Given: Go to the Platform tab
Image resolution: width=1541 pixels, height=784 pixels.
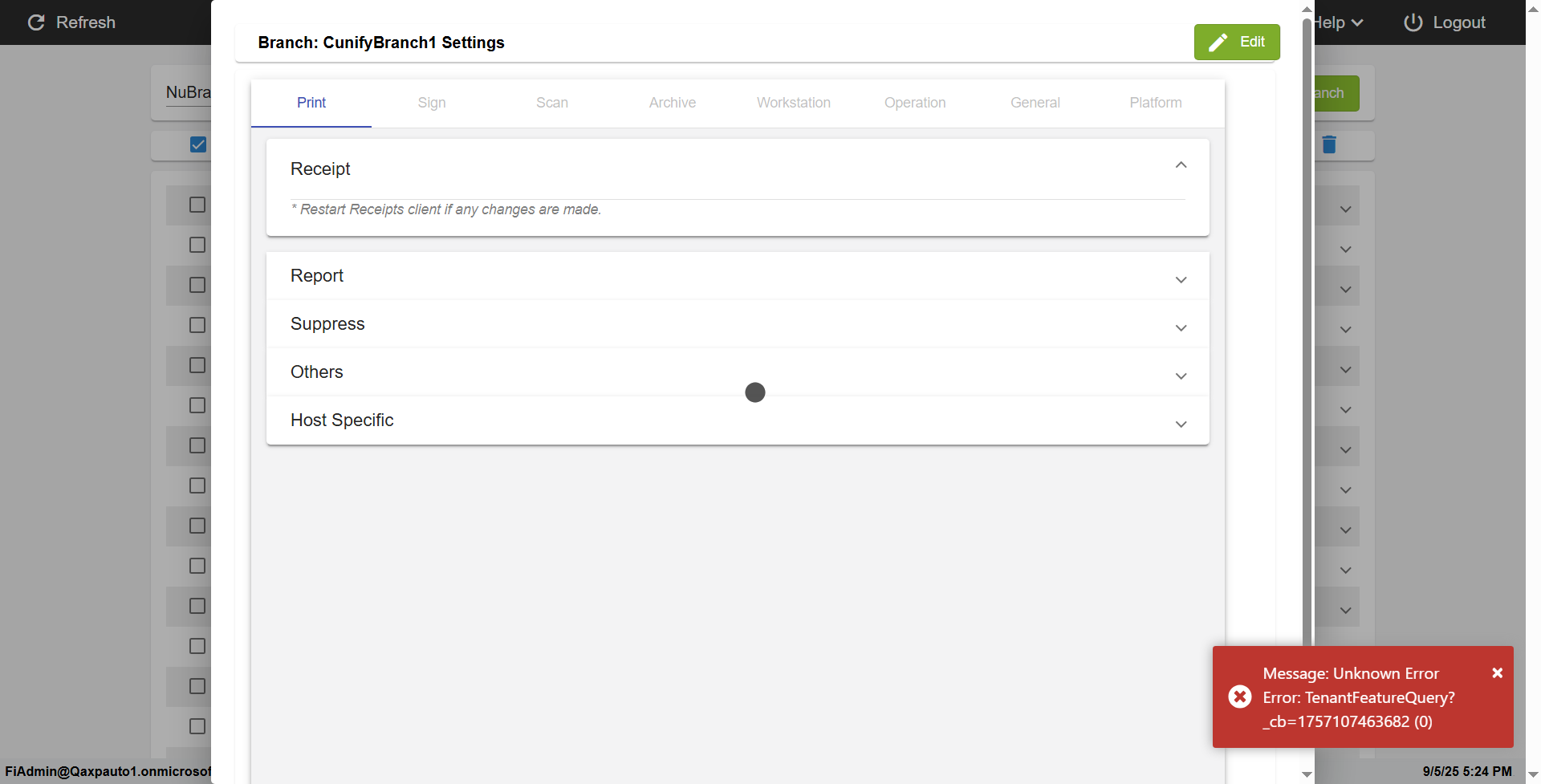Looking at the screenshot, I should click(1156, 103).
